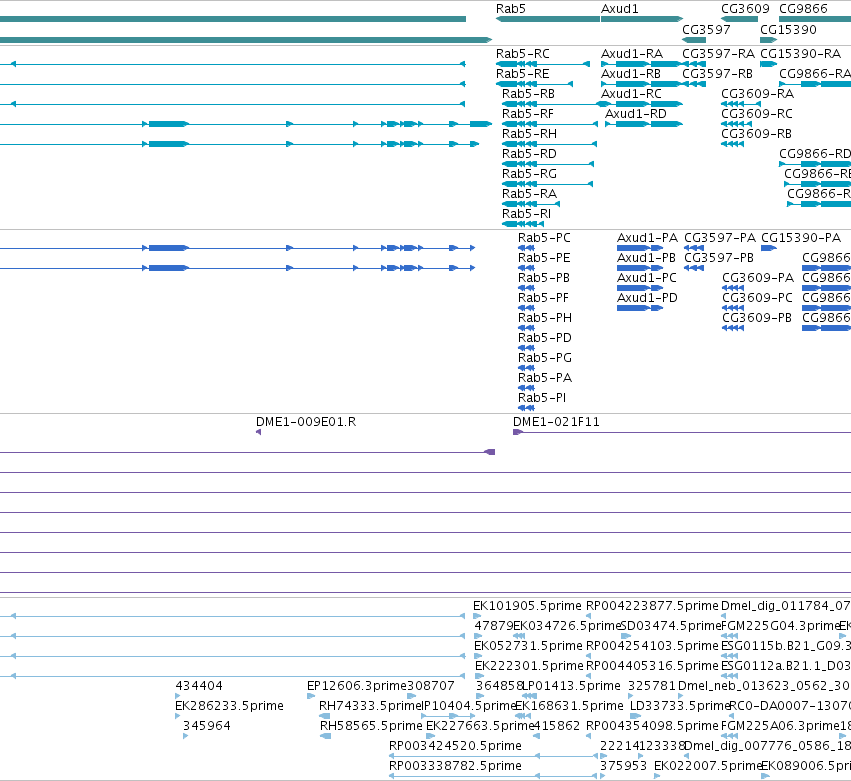851x781 pixels.
Task: Click transcript CG3609-RC
Action: [757, 114]
